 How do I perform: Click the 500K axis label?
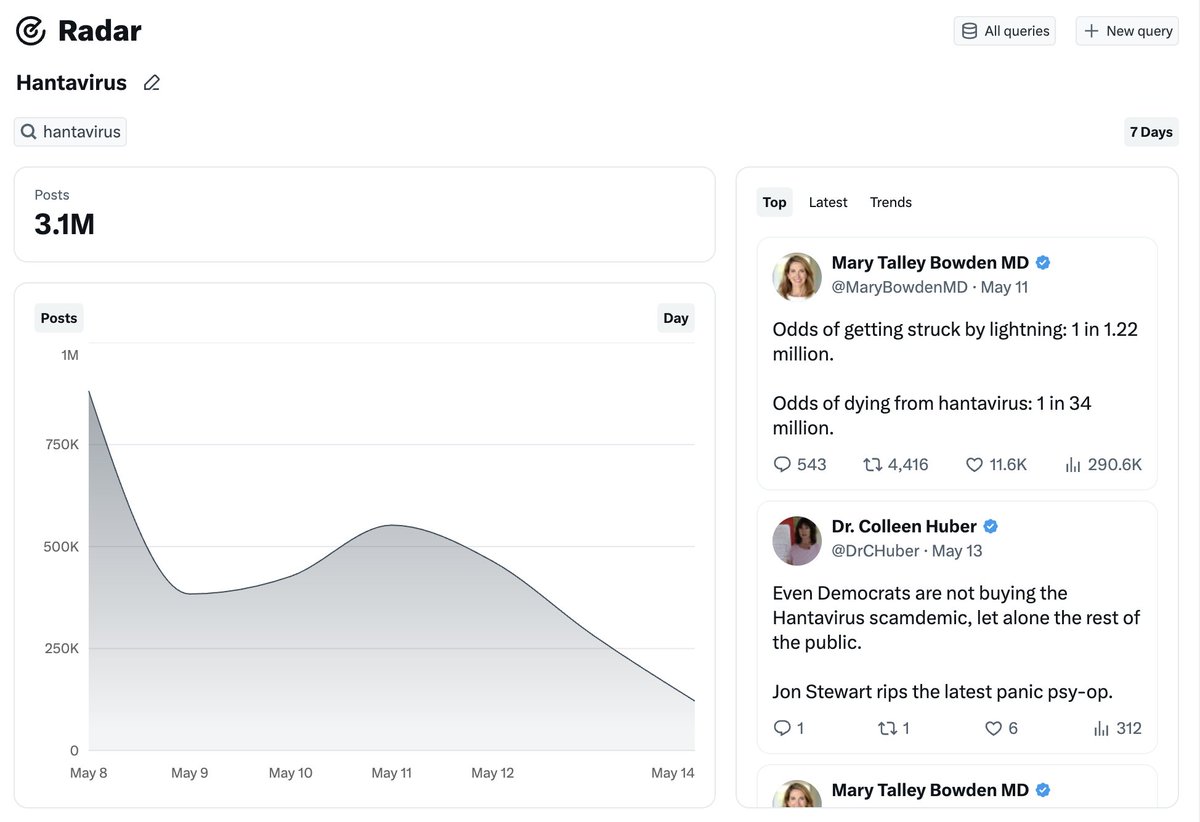point(62,546)
